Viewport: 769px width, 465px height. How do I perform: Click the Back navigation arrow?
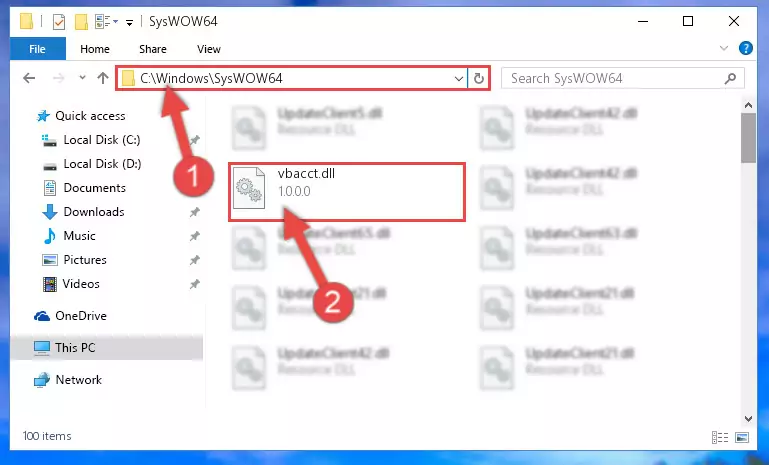(29, 78)
